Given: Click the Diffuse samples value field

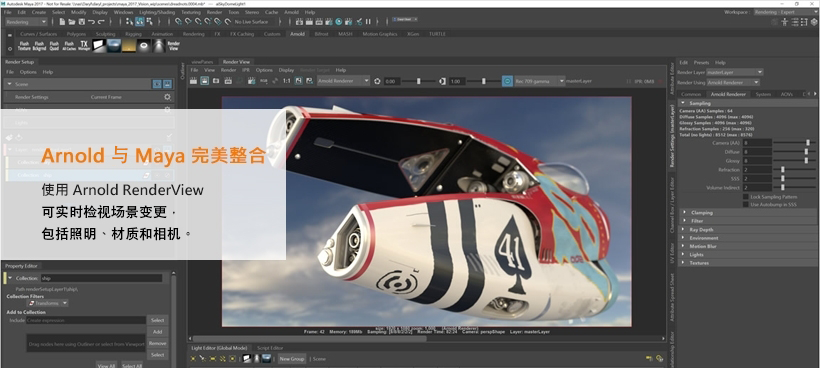Looking at the screenshot, I should pos(757,152).
